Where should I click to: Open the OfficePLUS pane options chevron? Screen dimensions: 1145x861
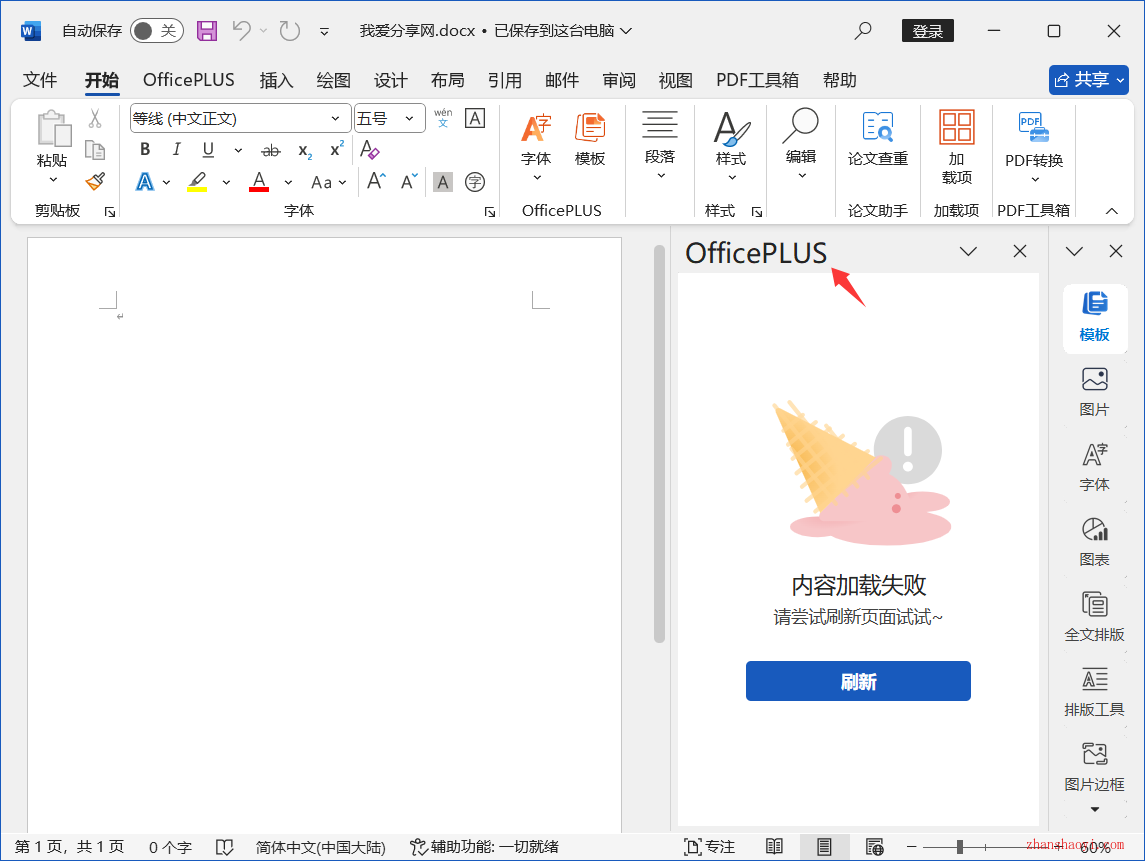click(x=968, y=252)
